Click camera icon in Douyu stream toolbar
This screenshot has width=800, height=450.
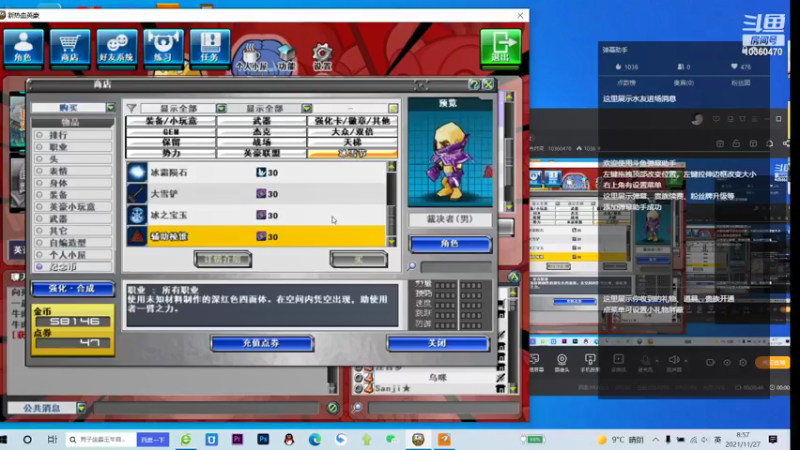point(562,362)
